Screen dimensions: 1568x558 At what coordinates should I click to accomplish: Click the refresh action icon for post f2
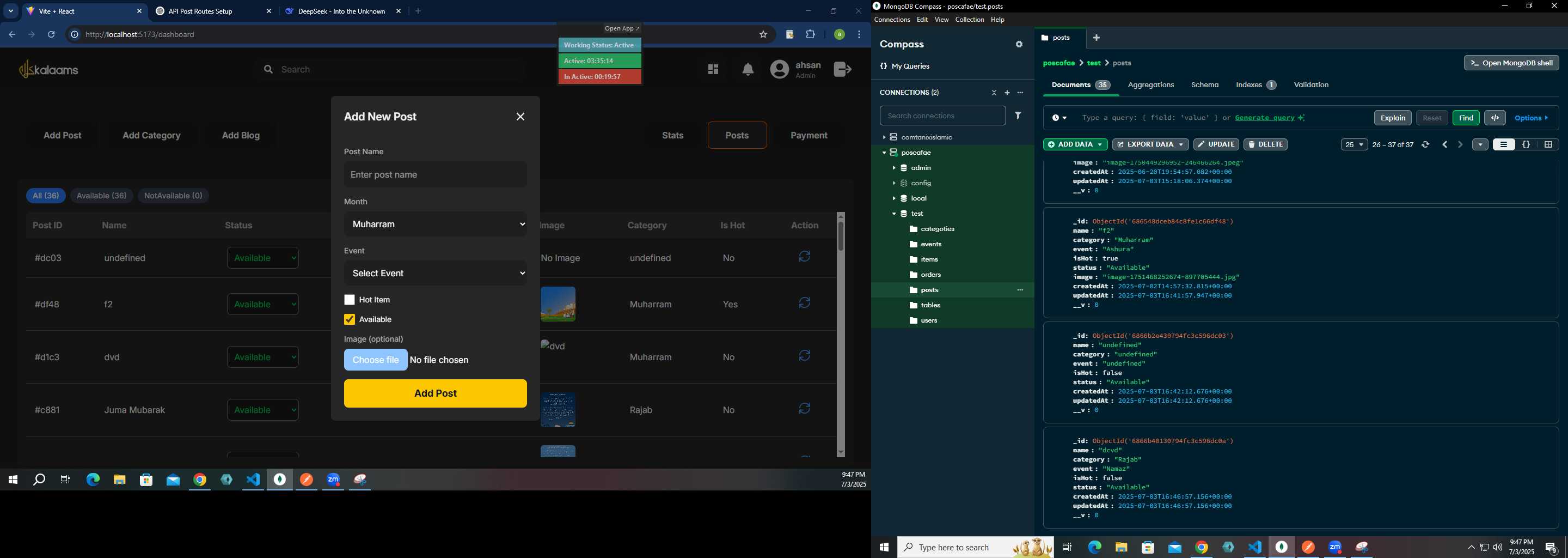[805, 303]
